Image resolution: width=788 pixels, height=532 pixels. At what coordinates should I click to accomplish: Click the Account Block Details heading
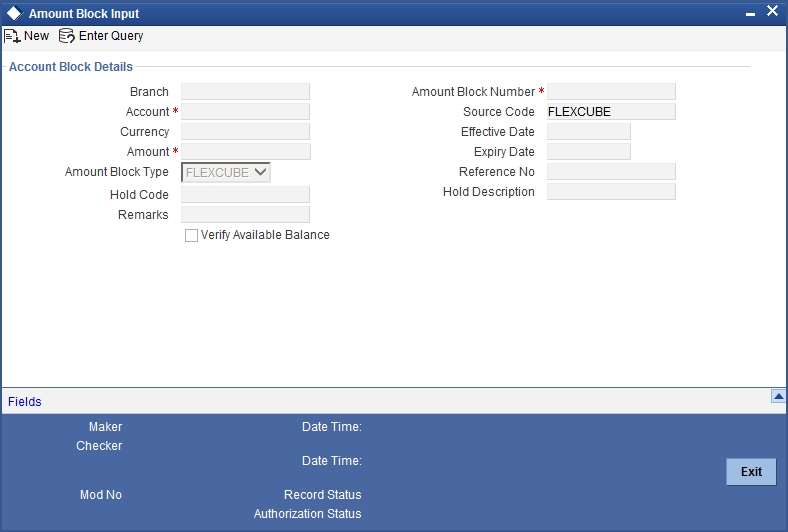click(x=71, y=67)
